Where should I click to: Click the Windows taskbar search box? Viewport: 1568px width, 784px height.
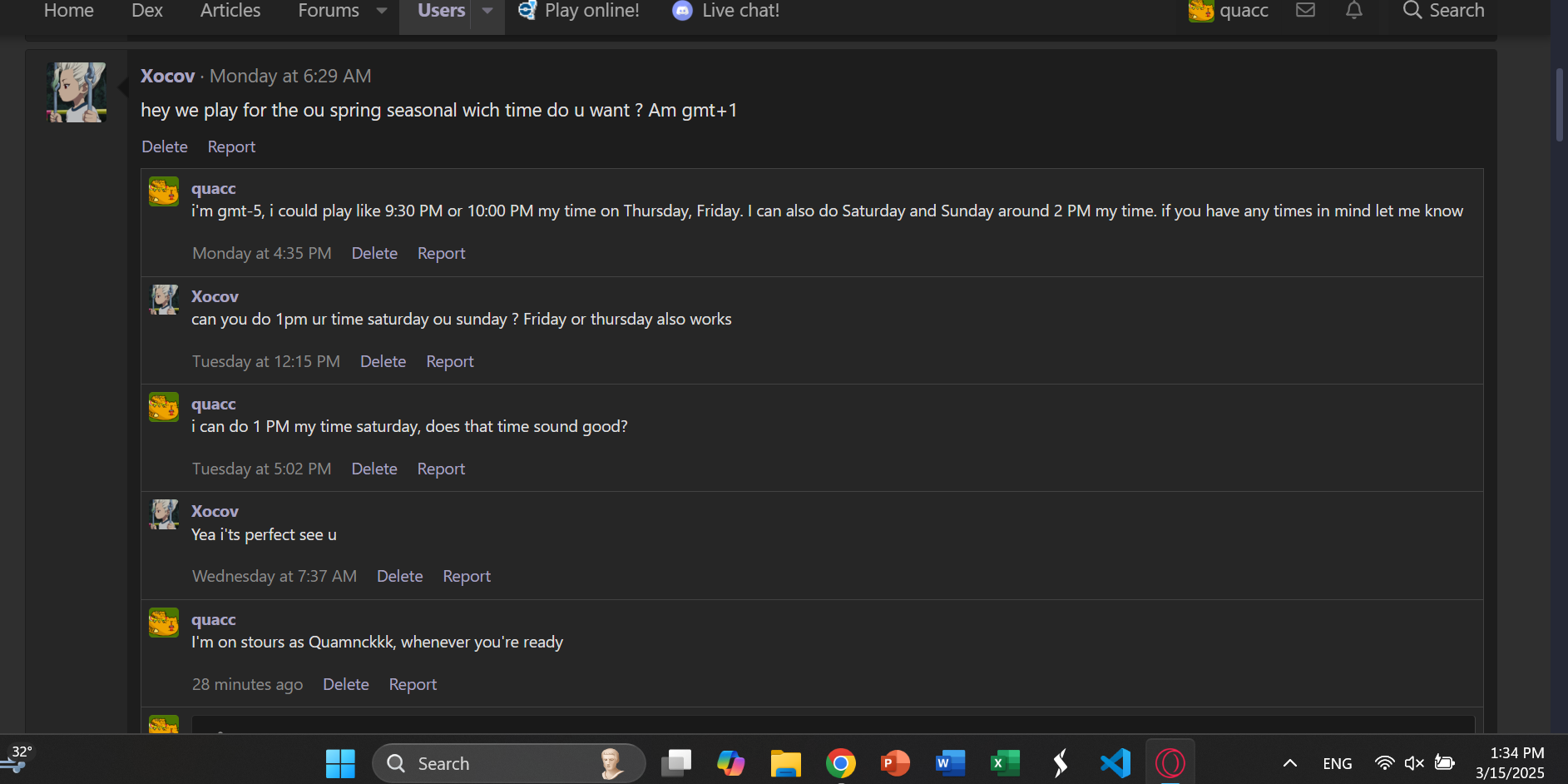[509, 763]
